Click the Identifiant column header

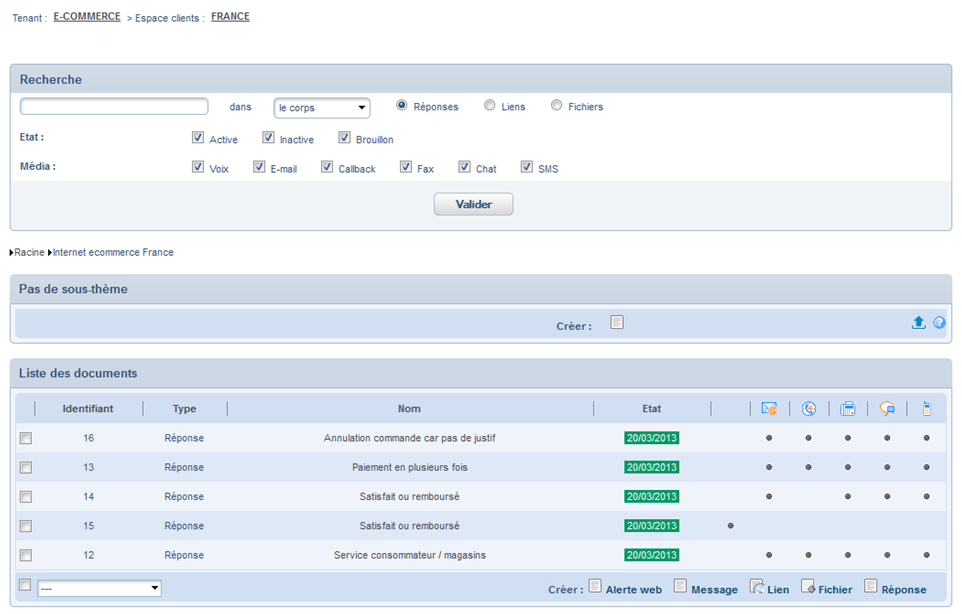(x=88, y=409)
